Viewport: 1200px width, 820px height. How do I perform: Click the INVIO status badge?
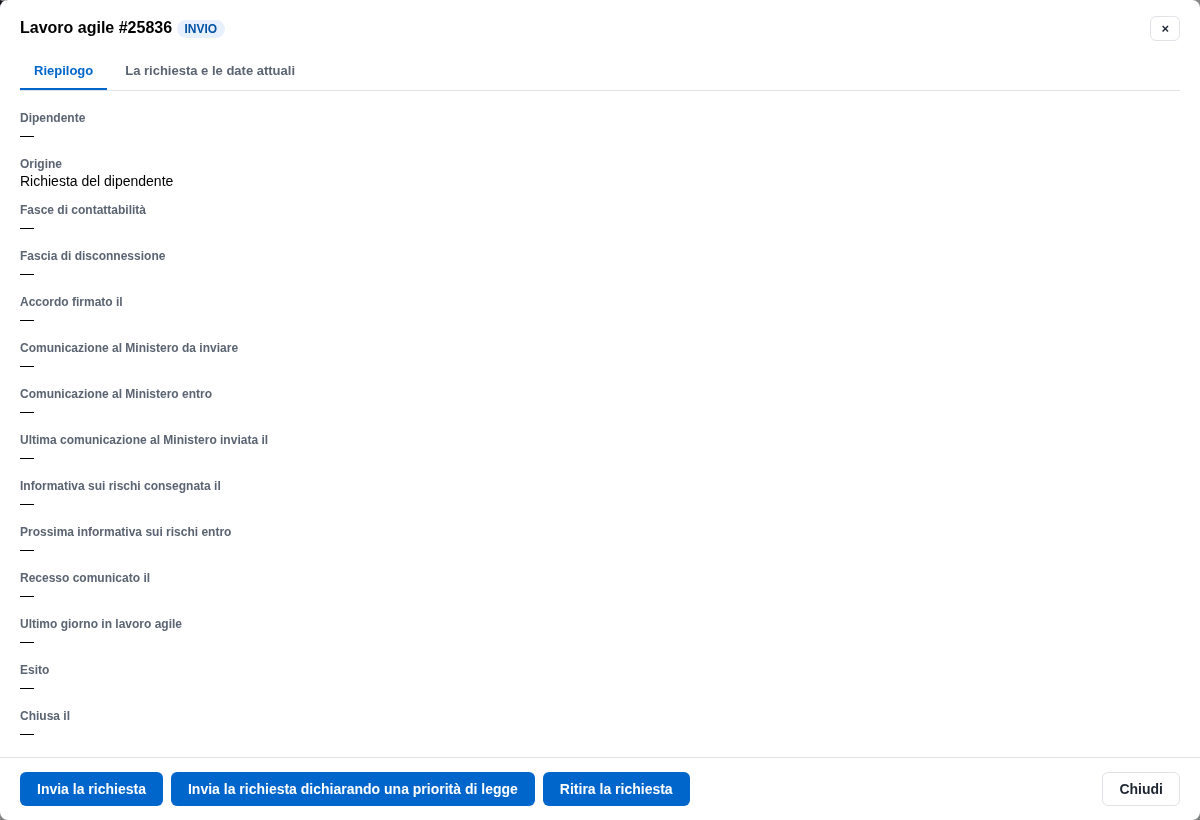coord(201,29)
